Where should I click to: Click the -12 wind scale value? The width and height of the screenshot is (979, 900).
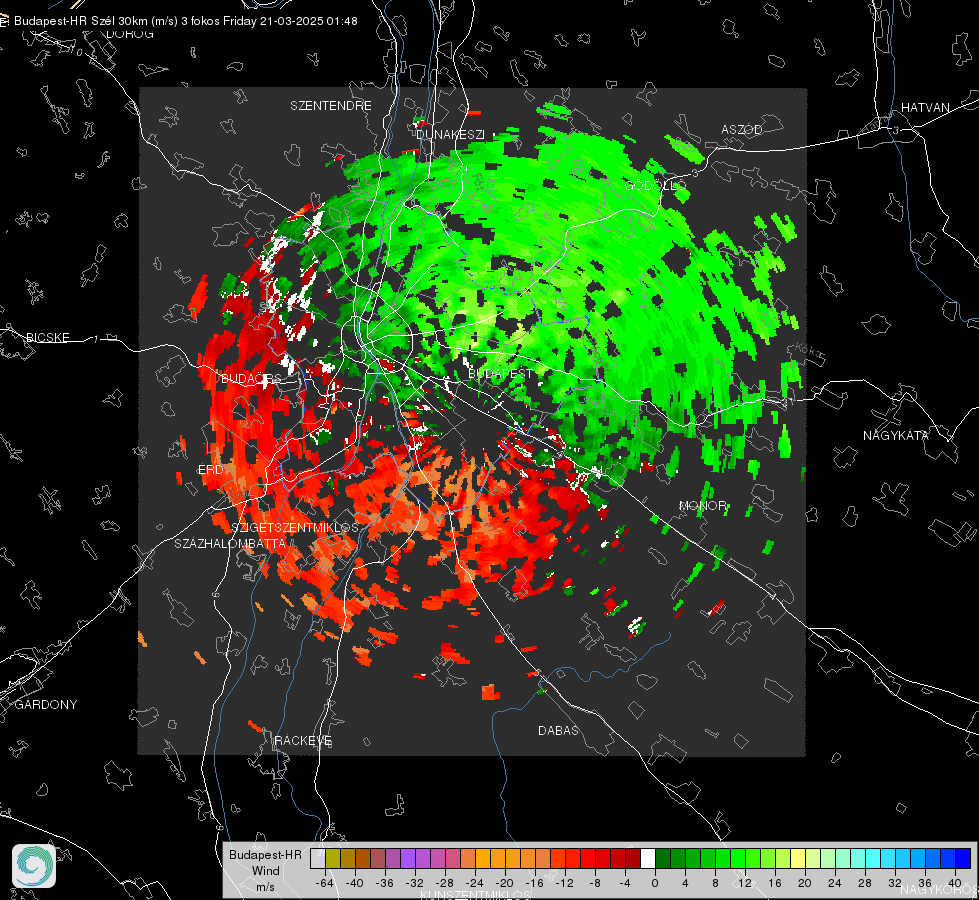point(564,883)
